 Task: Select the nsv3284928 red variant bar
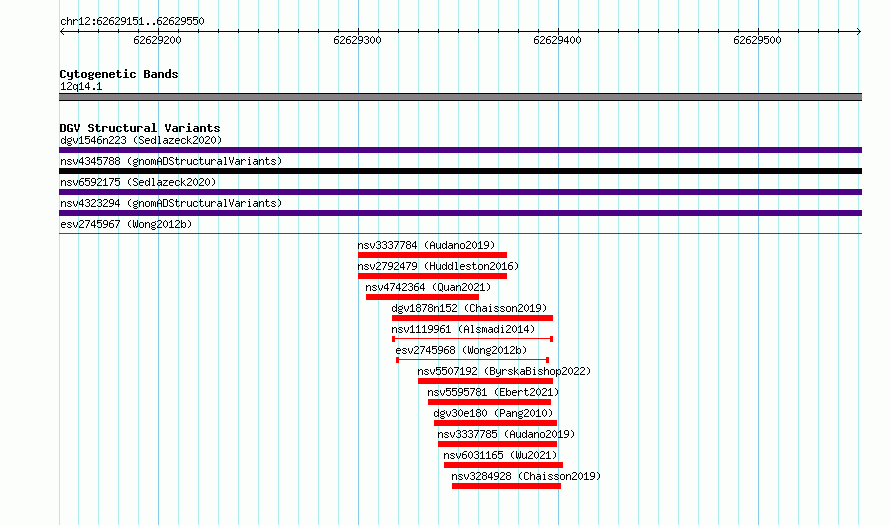click(x=506, y=486)
